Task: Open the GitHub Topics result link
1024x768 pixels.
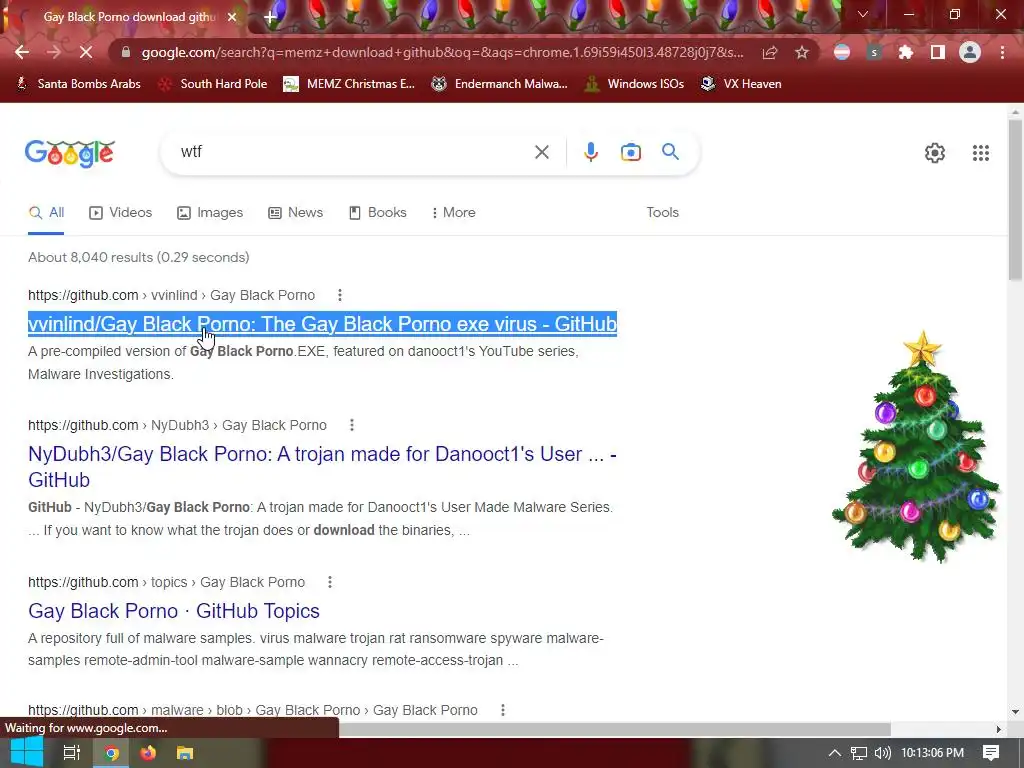Action: (x=174, y=611)
